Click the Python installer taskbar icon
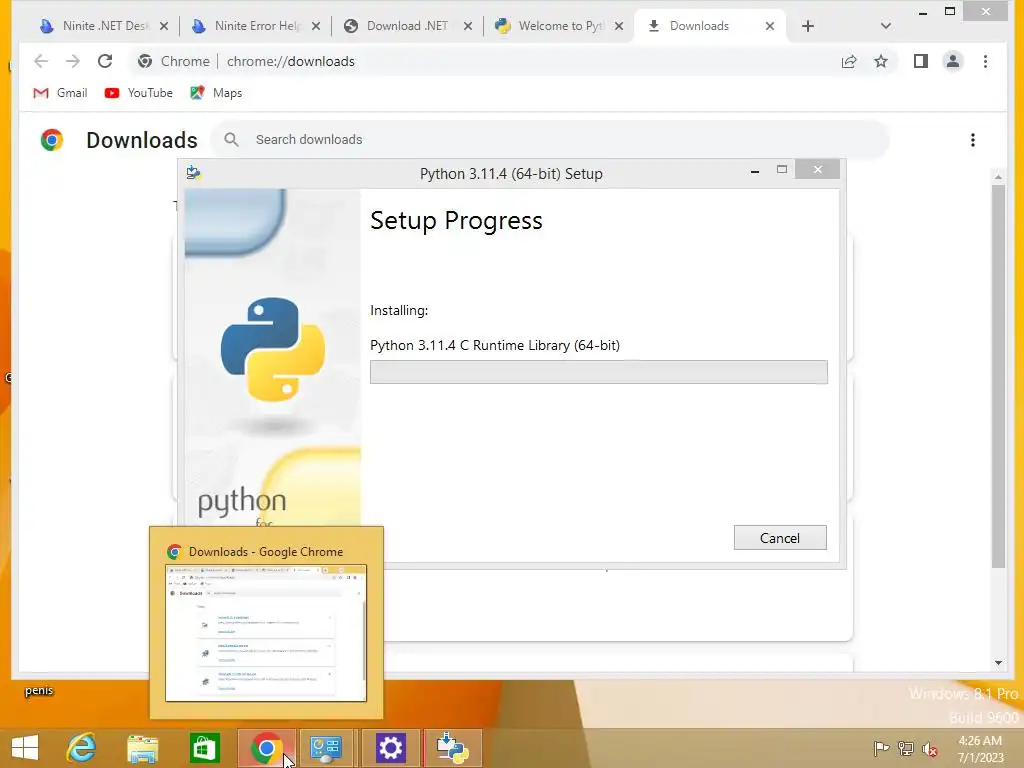The height and width of the screenshot is (768, 1024). pos(453,748)
